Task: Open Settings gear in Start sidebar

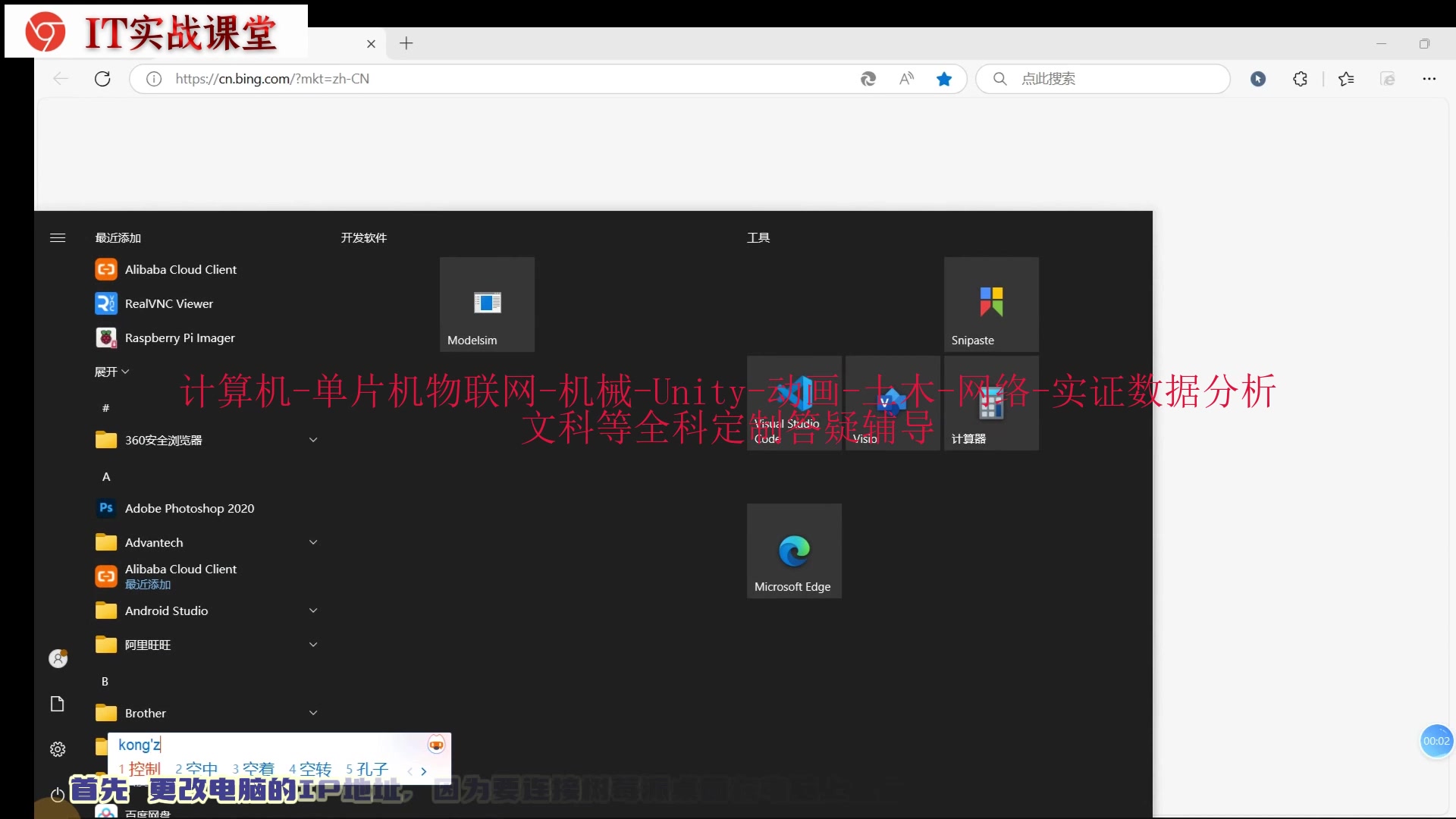Action: pos(58,749)
